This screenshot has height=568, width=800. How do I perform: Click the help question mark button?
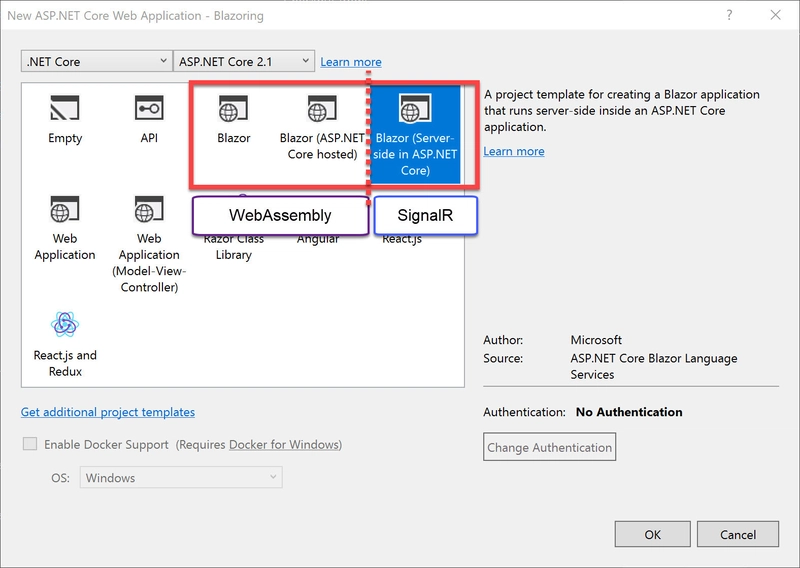click(x=730, y=15)
